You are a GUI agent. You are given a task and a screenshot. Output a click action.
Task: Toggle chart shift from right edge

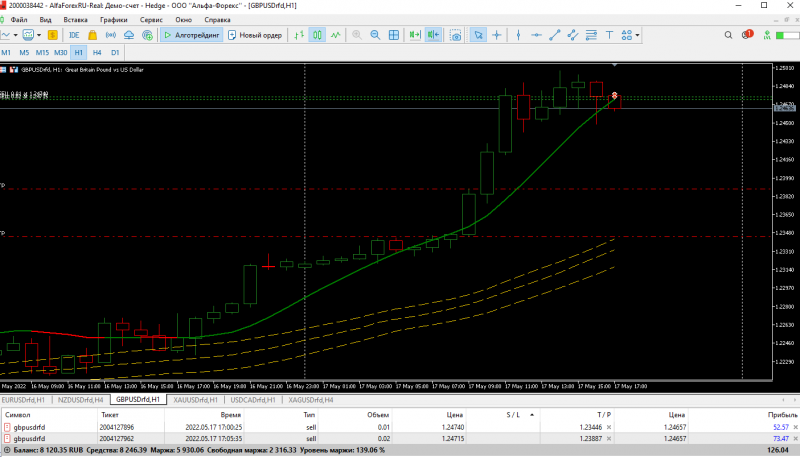point(433,35)
